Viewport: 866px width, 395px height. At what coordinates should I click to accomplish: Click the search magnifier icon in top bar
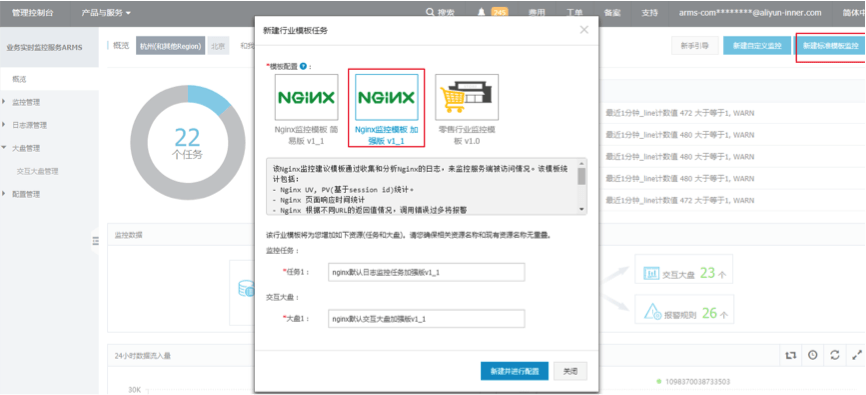click(x=430, y=13)
